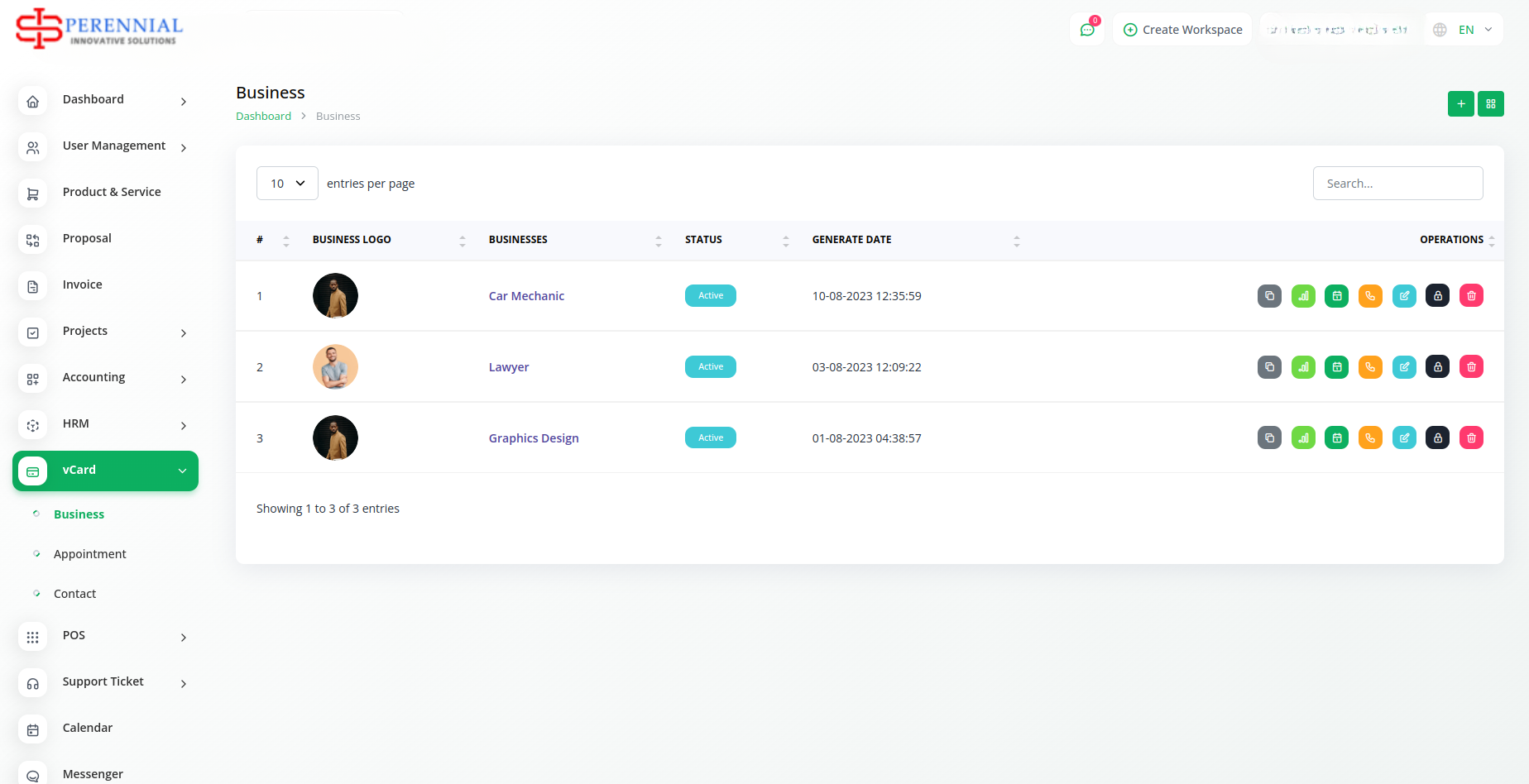Click the black lock icon for Graphics Design
The image size is (1529, 784).
(1438, 438)
